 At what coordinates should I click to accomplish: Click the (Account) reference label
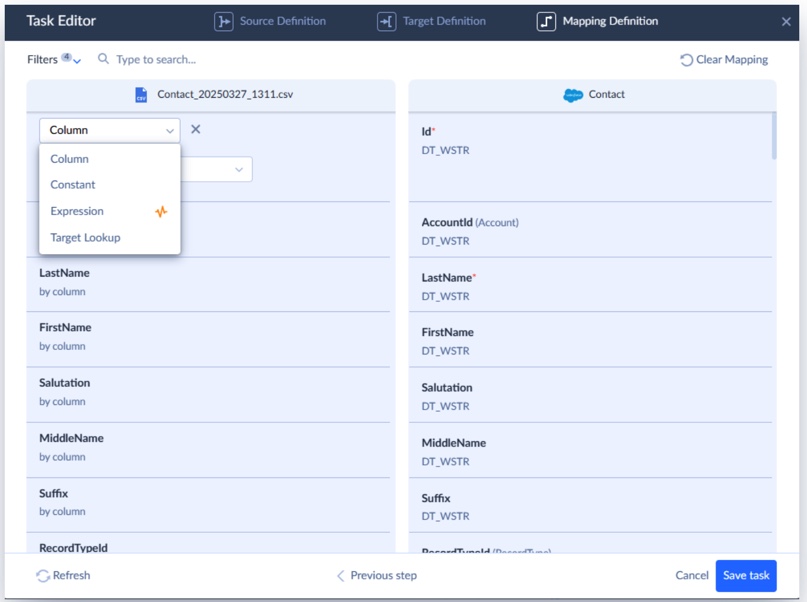[x=497, y=222]
